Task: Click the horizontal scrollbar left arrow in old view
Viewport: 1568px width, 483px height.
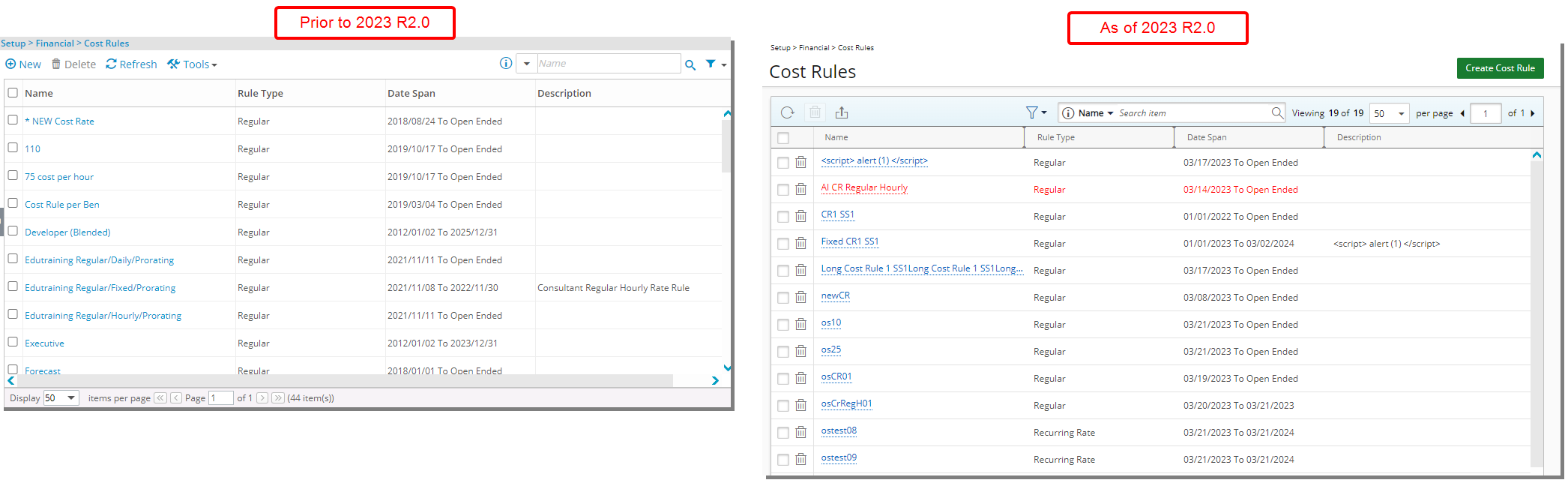Action: coord(10,381)
